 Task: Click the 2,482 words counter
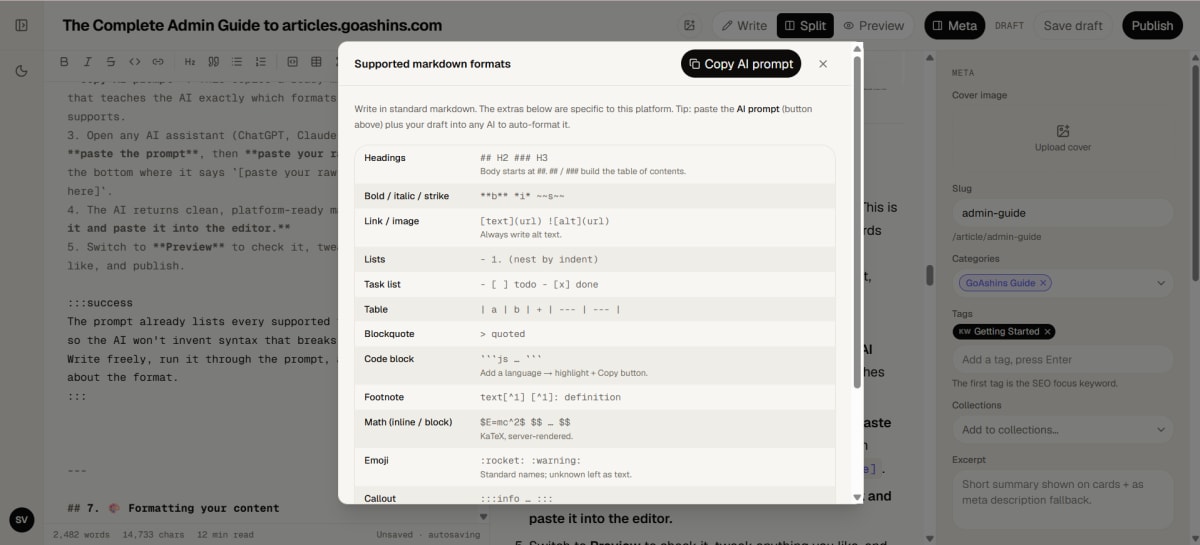click(82, 535)
